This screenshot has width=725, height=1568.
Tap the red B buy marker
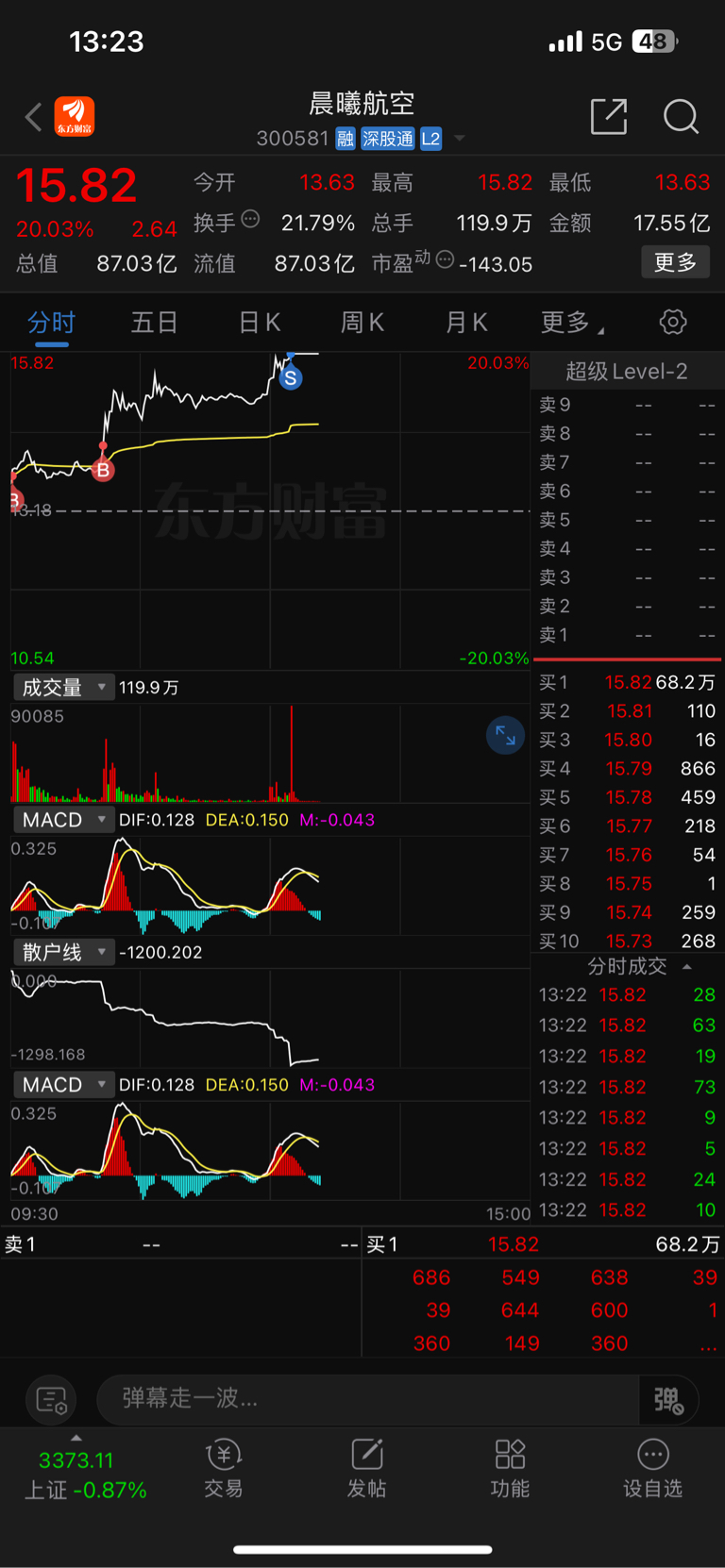pos(103,470)
